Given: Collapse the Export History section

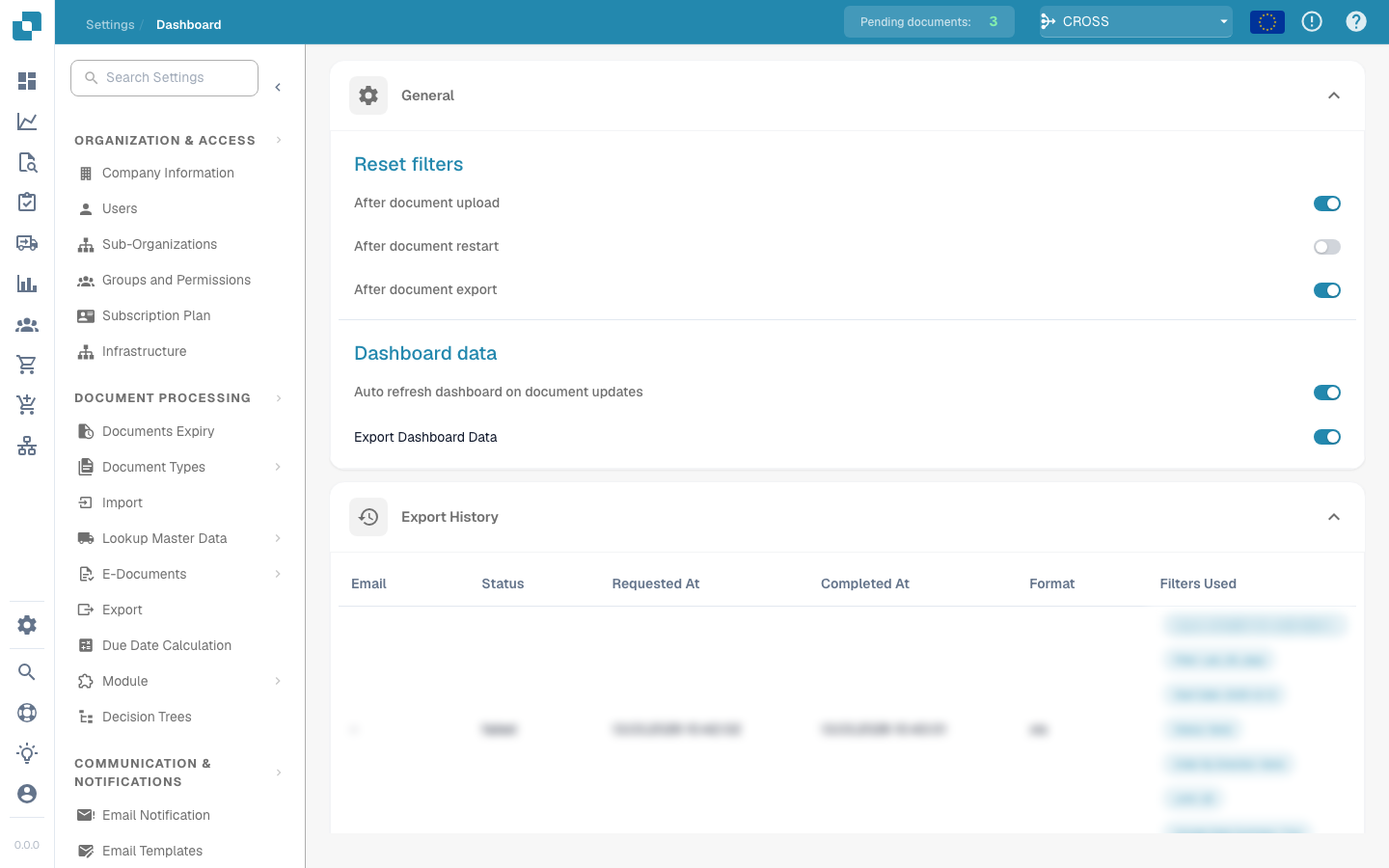Looking at the screenshot, I should pos(1334,517).
